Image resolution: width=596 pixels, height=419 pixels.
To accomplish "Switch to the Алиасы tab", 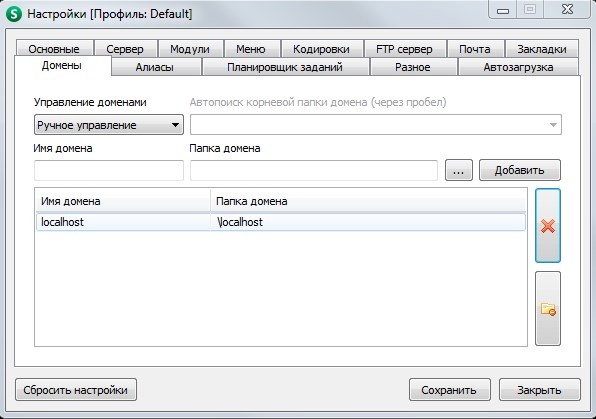I will (x=155, y=67).
